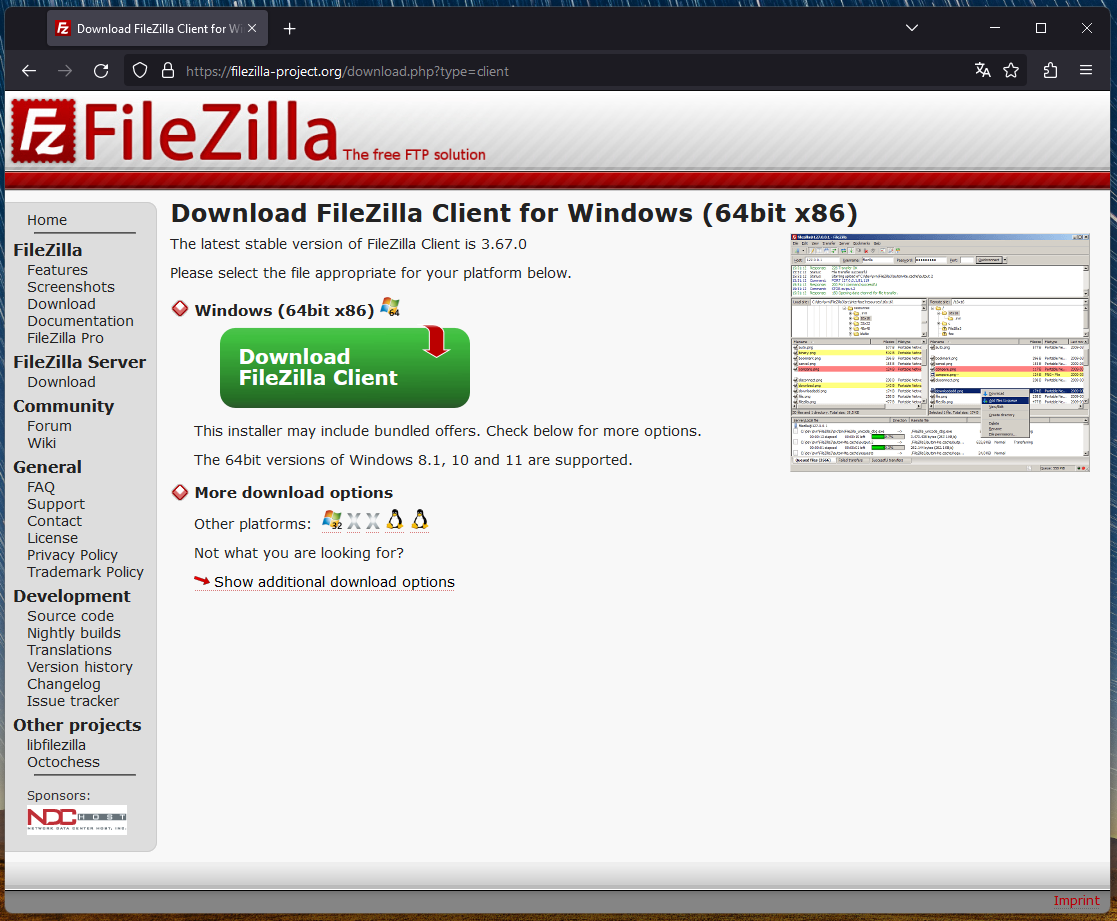Bookmark this page with the star icon

pos(1011,70)
